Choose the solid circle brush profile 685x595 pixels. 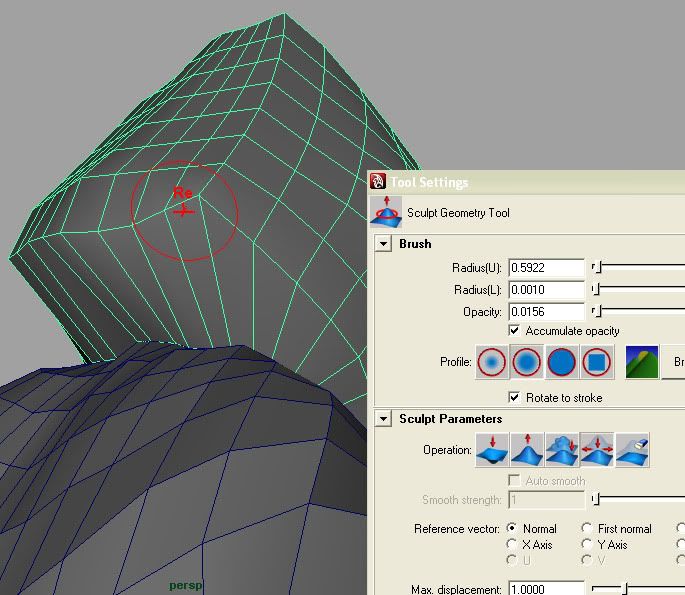(x=562, y=362)
